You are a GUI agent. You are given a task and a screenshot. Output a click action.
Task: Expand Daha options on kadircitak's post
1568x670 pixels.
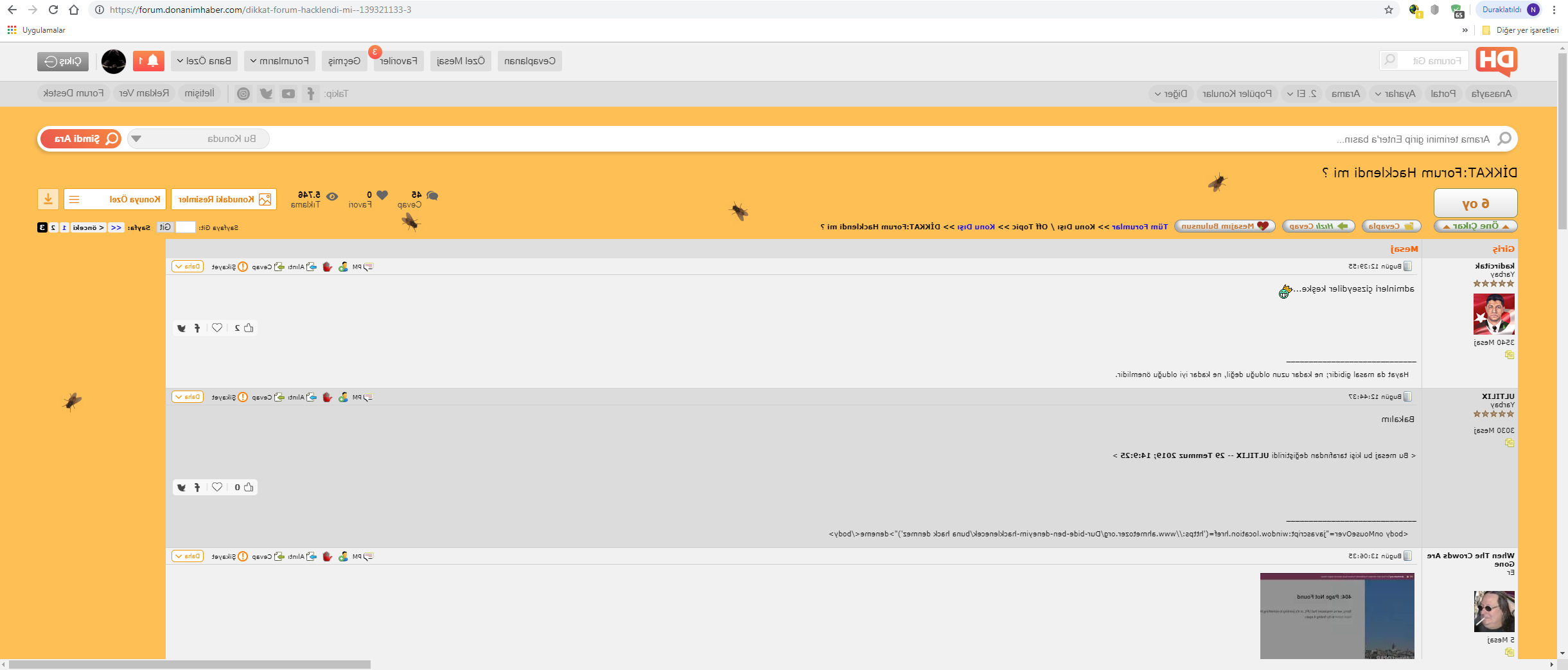(188, 267)
